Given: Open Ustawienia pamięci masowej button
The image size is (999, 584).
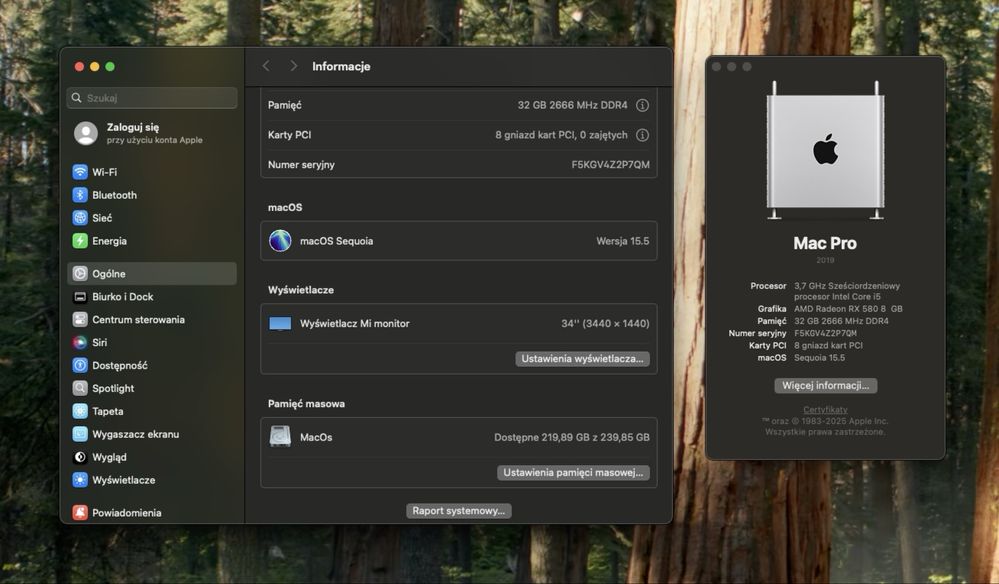Looking at the screenshot, I should 573,473.
